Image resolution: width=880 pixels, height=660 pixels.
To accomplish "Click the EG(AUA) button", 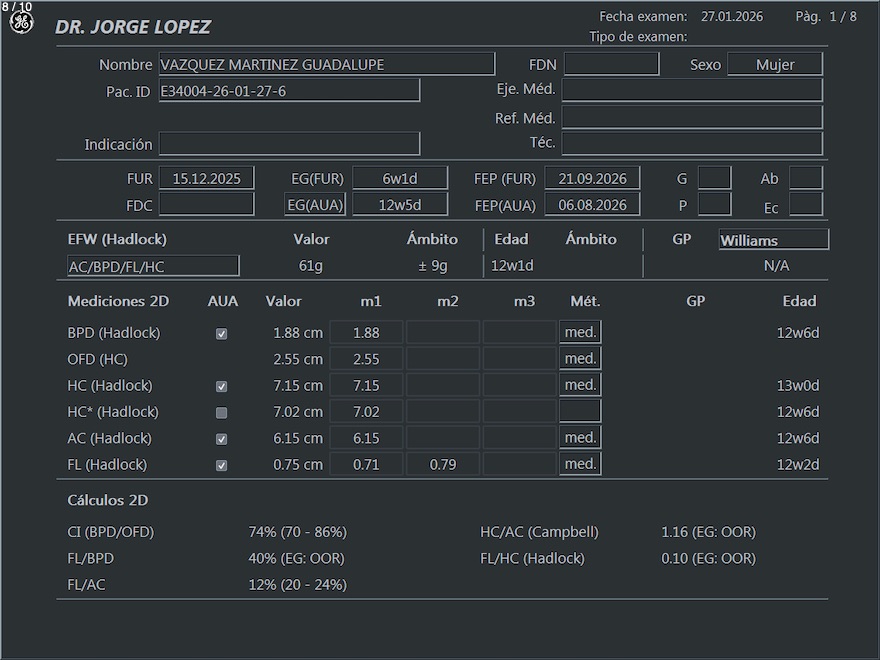I will click(315, 205).
